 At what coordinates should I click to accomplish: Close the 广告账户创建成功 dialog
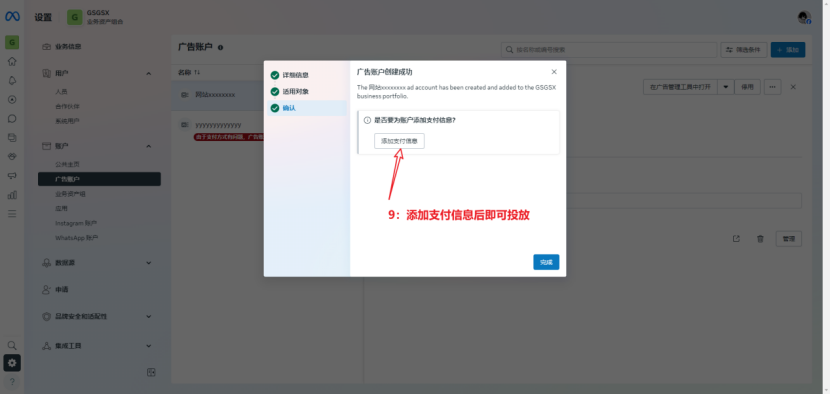[554, 71]
